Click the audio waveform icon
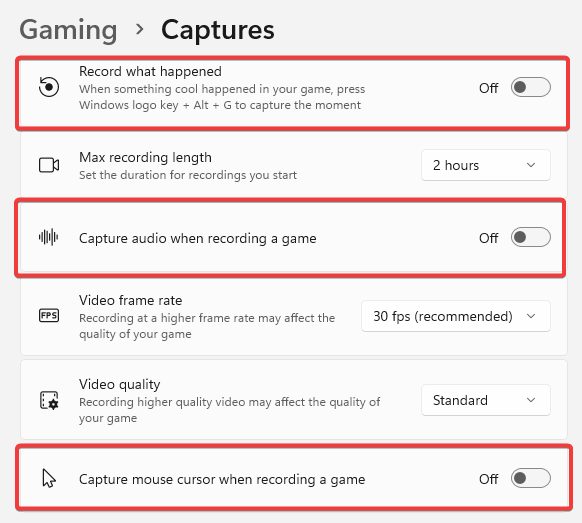The height and width of the screenshot is (523, 582). click(x=49, y=237)
